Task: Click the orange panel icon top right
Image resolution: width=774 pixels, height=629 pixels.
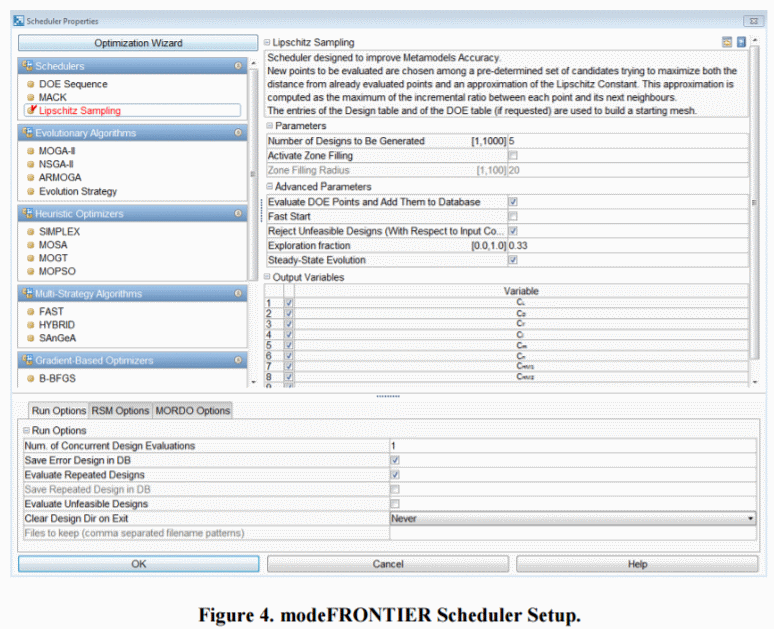Action: pos(727,42)
